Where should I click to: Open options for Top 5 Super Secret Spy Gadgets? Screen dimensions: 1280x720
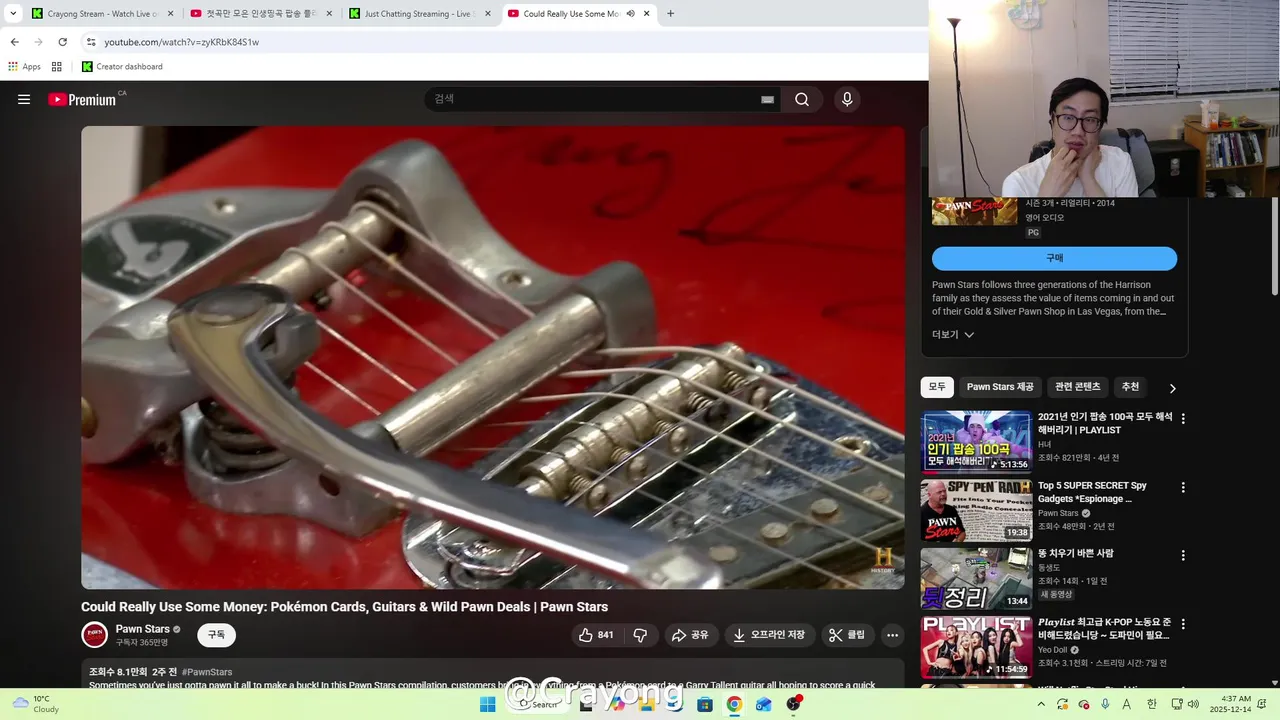click(x=1183, y=488)
